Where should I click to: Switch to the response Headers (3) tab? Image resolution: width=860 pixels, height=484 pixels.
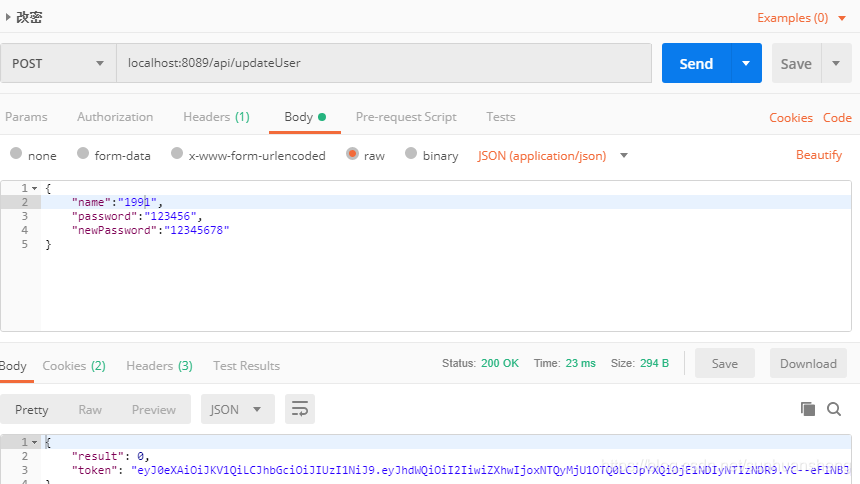[159, 365]
